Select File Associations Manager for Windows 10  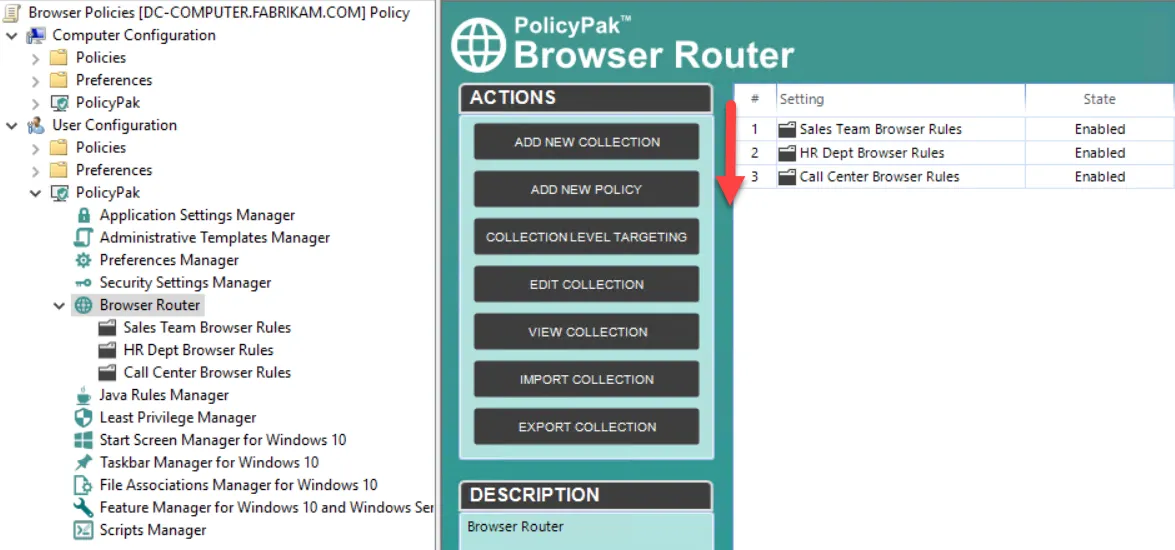coord(238,485)
